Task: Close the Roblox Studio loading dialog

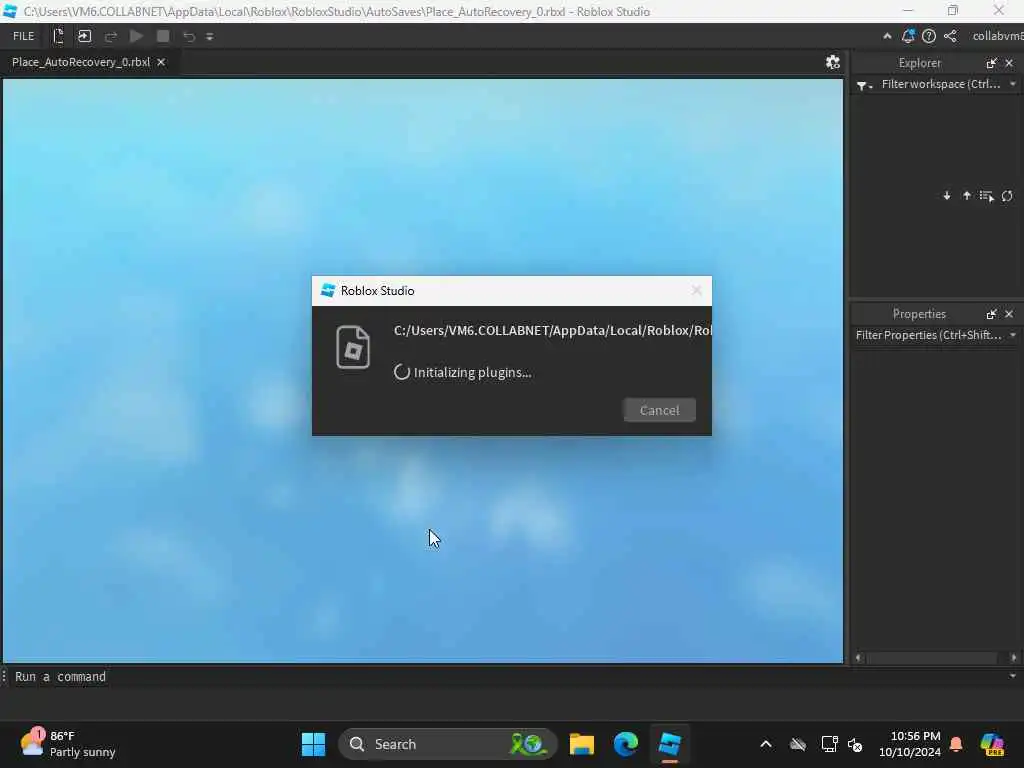Action: [x=697, y=291]
